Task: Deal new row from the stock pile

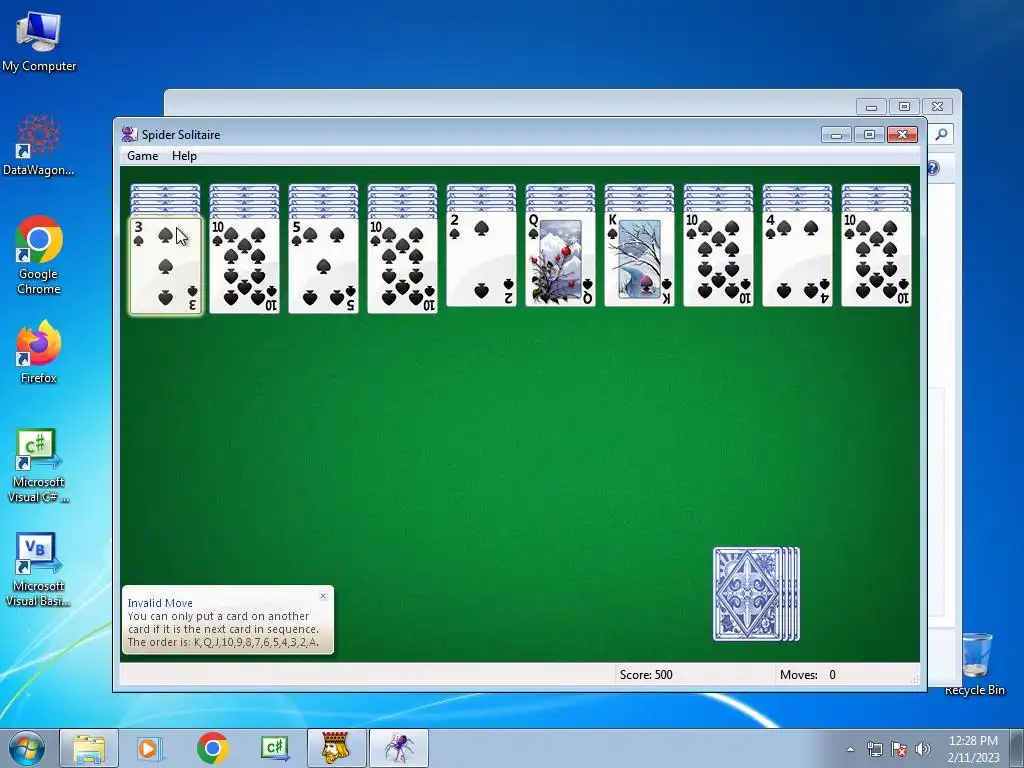Action: 756,594
